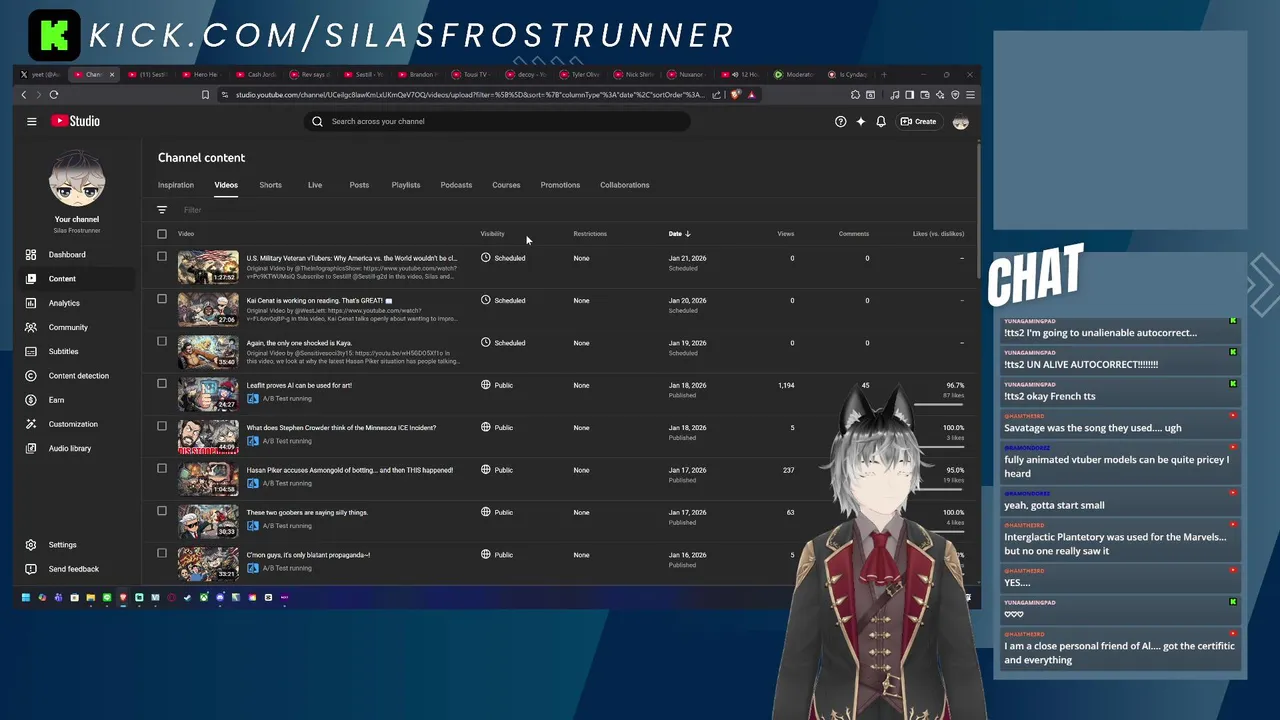The height and width of the screenshot is (720, 1280).
Task: Click the sparkle icon beside the help icon
Action: [860, 121]
